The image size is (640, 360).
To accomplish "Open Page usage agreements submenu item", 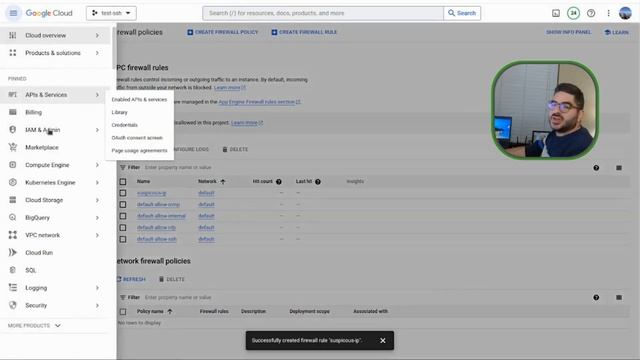I will 139,151.
